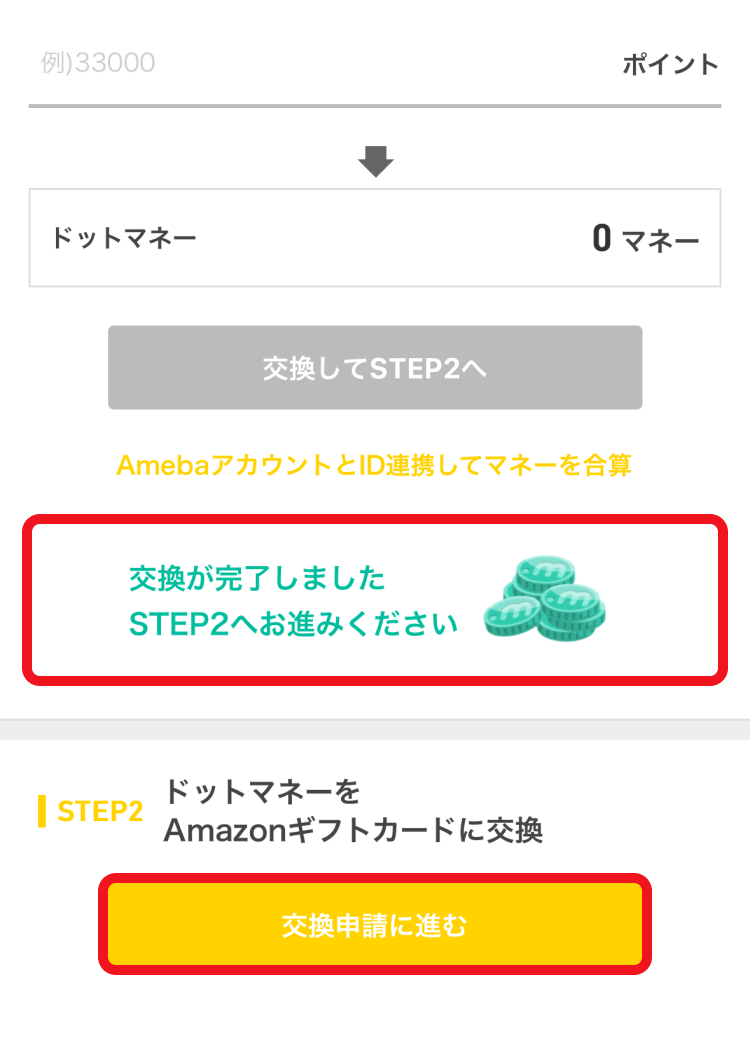750x1040 pixels.
Task: Click the yellow bar beside STEP2
Action: pos(42,811)
